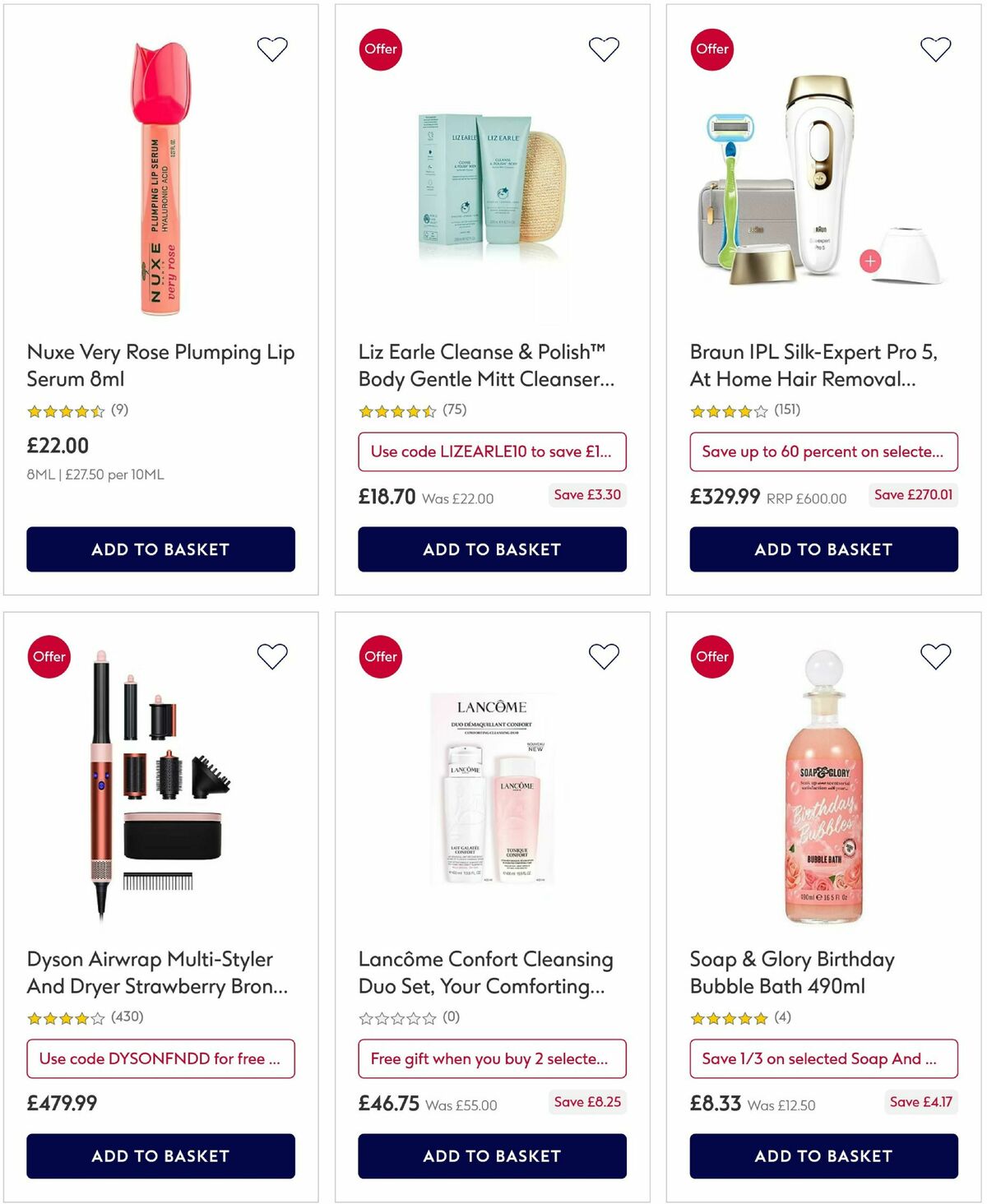Open the Soap & Glory Birthday Bubble Bath page

point(791,972)
